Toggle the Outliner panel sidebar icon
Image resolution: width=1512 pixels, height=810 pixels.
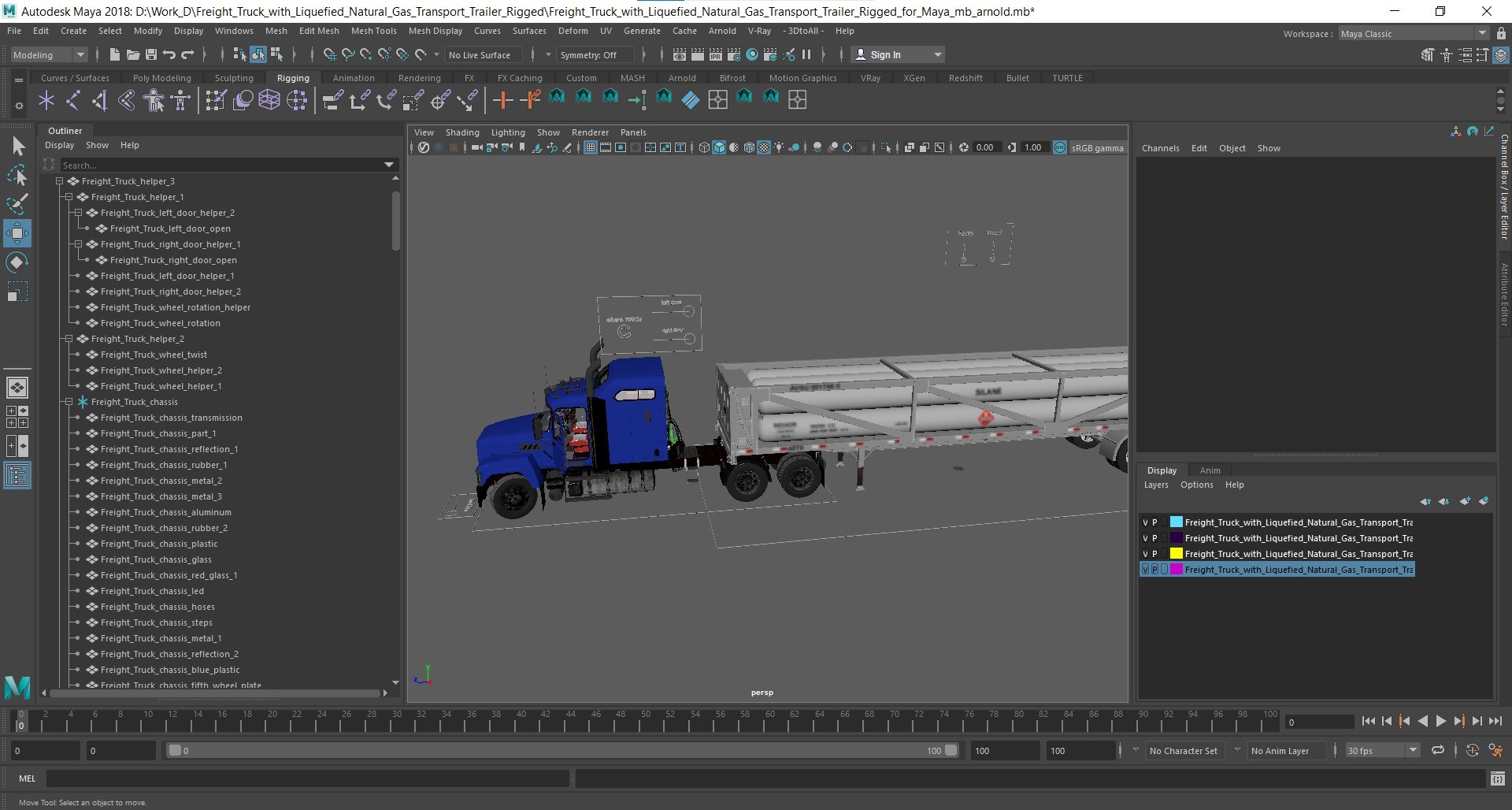tap(17, 475)
